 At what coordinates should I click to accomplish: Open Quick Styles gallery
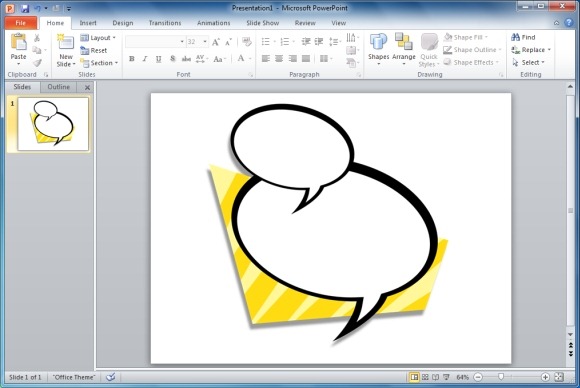coord(429,51)
